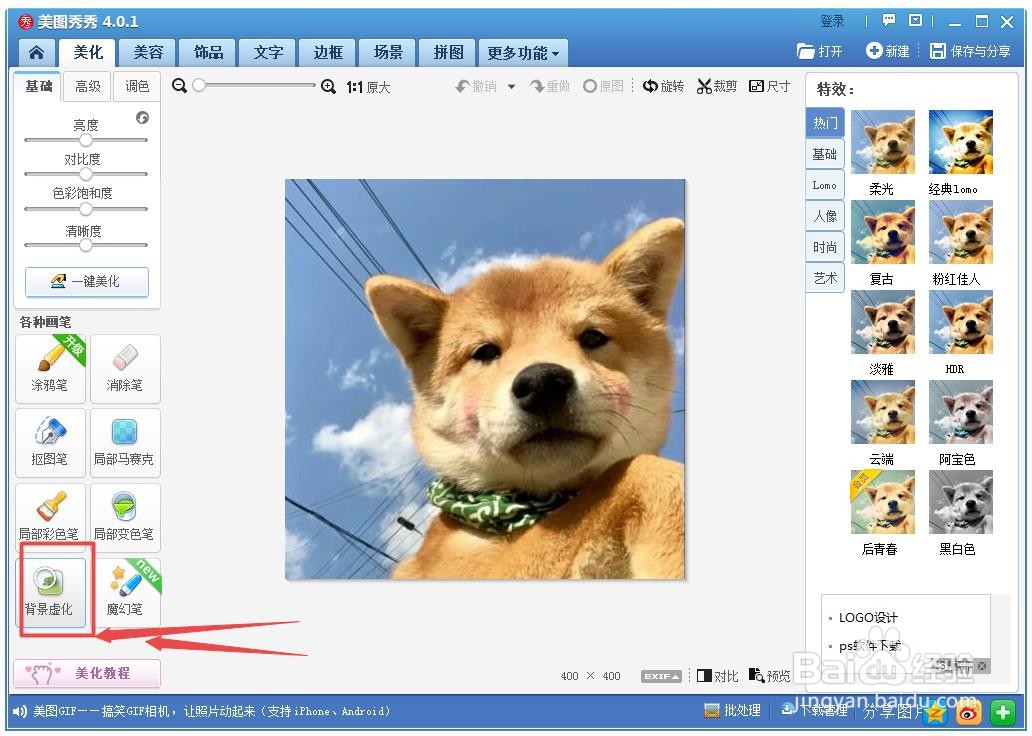Image resolution: width=1032 pixels, height=736 pixels.
Task: Select the 局部彩色笔 partial color brush
Action: click(x=50, y=517)
